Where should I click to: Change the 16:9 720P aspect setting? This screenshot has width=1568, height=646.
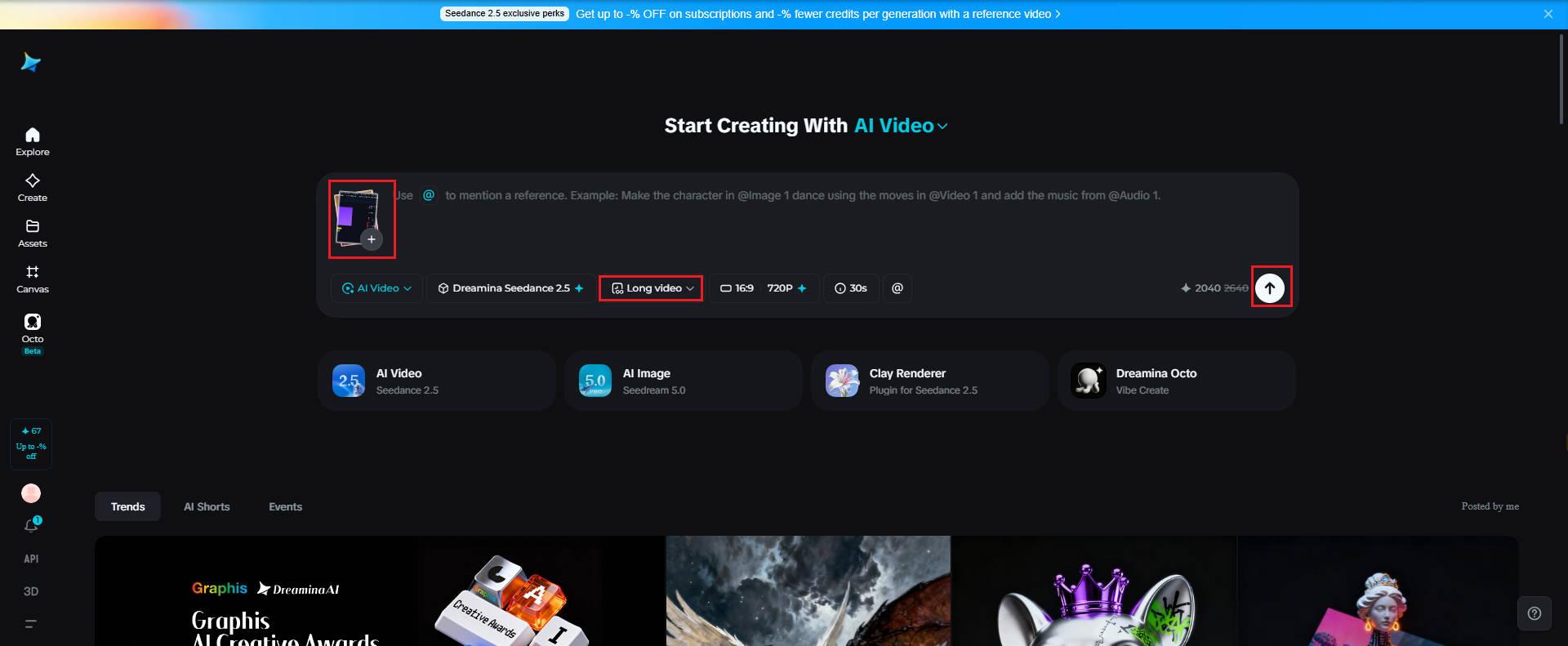click(764, 288)
